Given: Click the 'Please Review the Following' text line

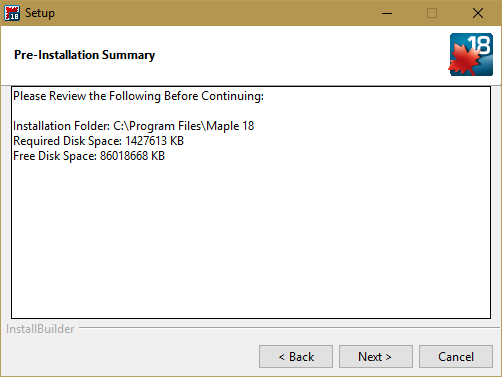Looking at the screenshot, I should pyautogui.click(x=138, y=96).
